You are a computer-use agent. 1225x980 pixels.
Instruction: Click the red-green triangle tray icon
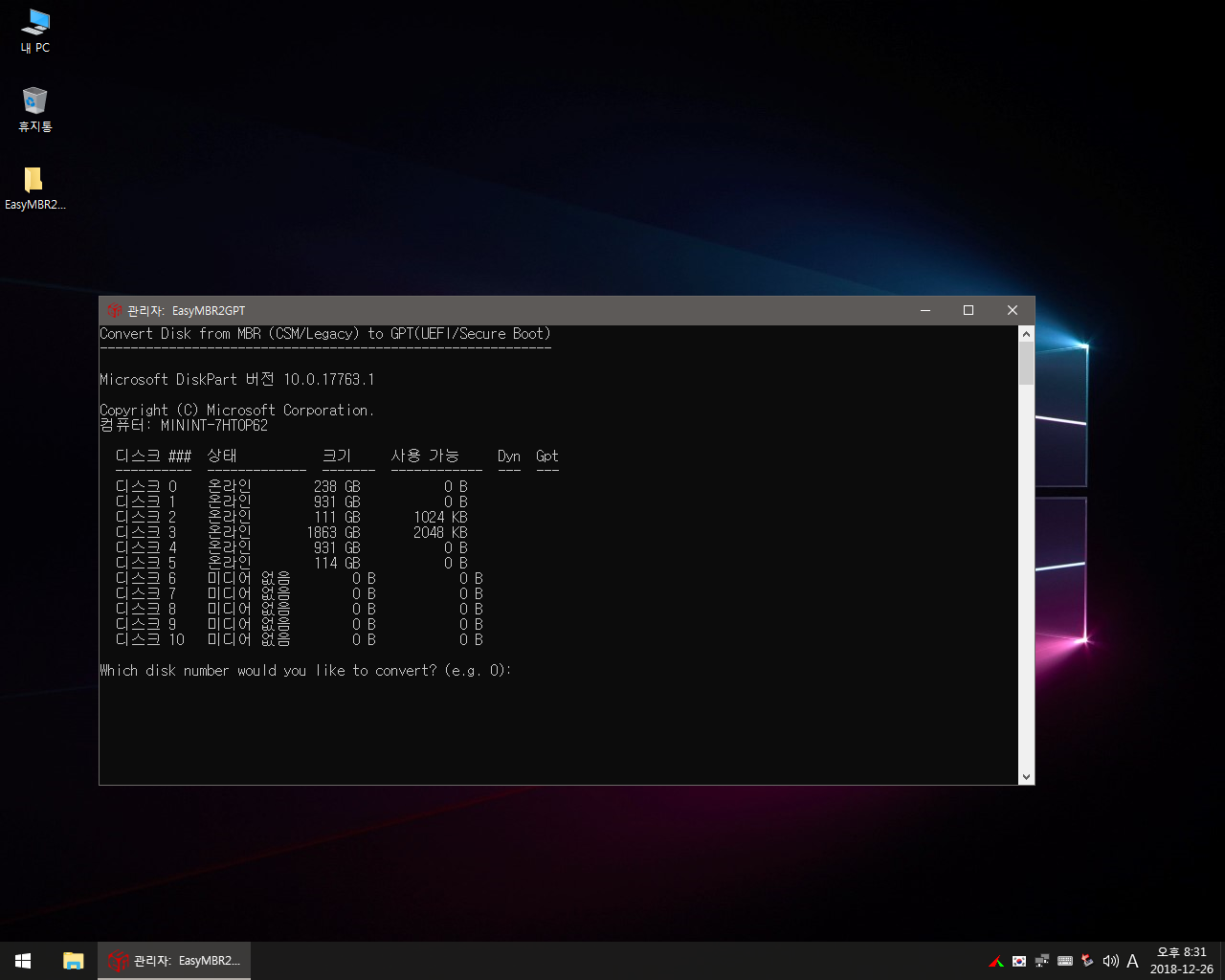tap(996, 961)
